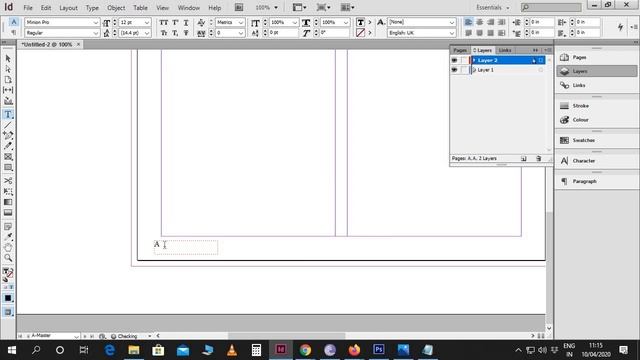Toggle visibility eye of Layer 2
Viewport: 640px width, 360px height.
pyautogui.click(x=454, y=60)
